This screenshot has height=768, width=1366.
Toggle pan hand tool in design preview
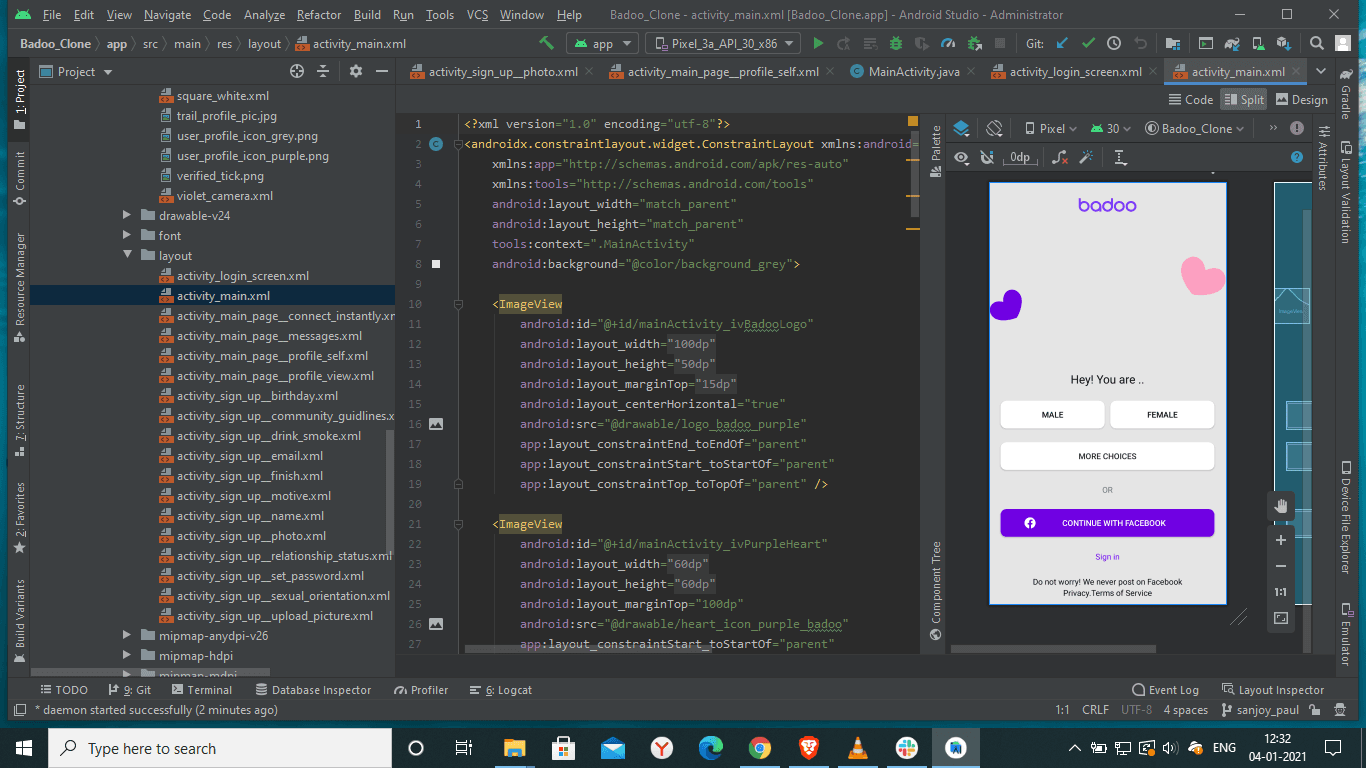pos(1280,507)
